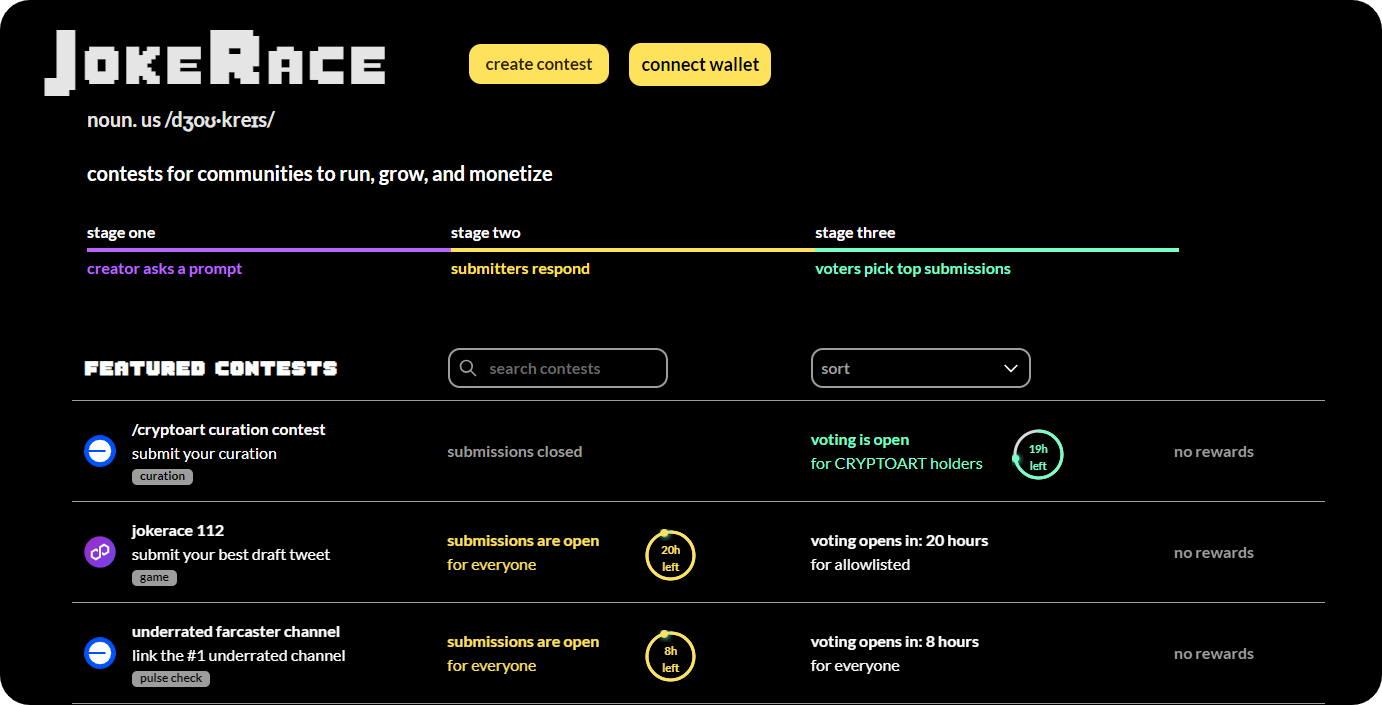This screenshot has height=705, width=1382.
Task: Select the stage one tab
Action: click(x=121, y=233)
